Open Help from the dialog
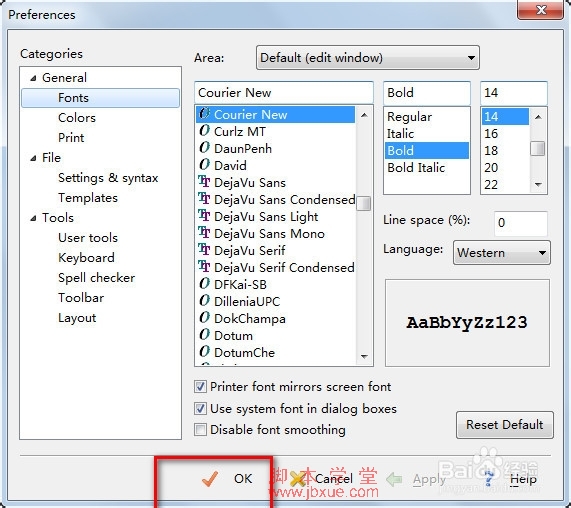 tap(511, 479)
